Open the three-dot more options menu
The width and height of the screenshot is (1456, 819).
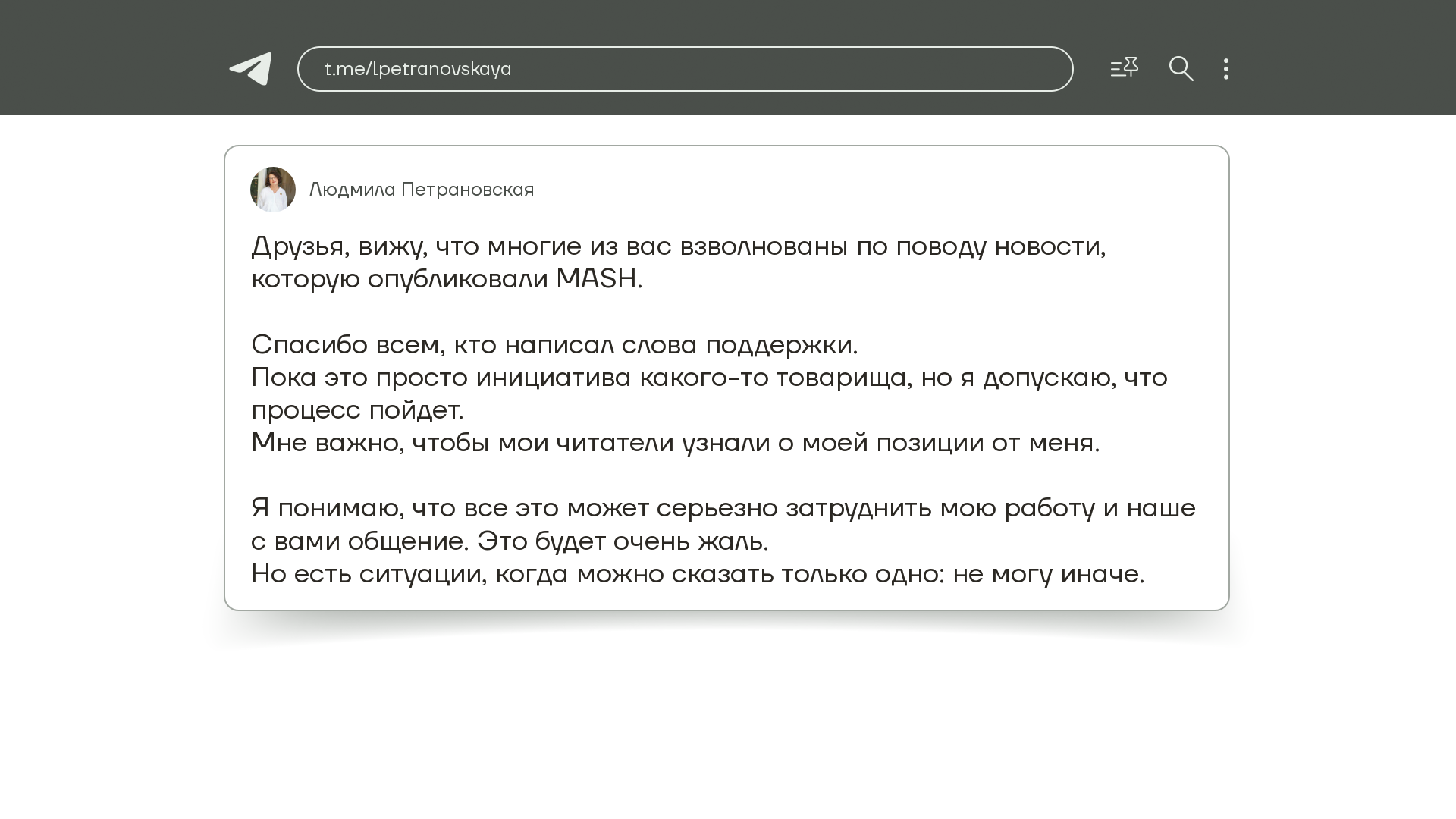[1226, 69]
